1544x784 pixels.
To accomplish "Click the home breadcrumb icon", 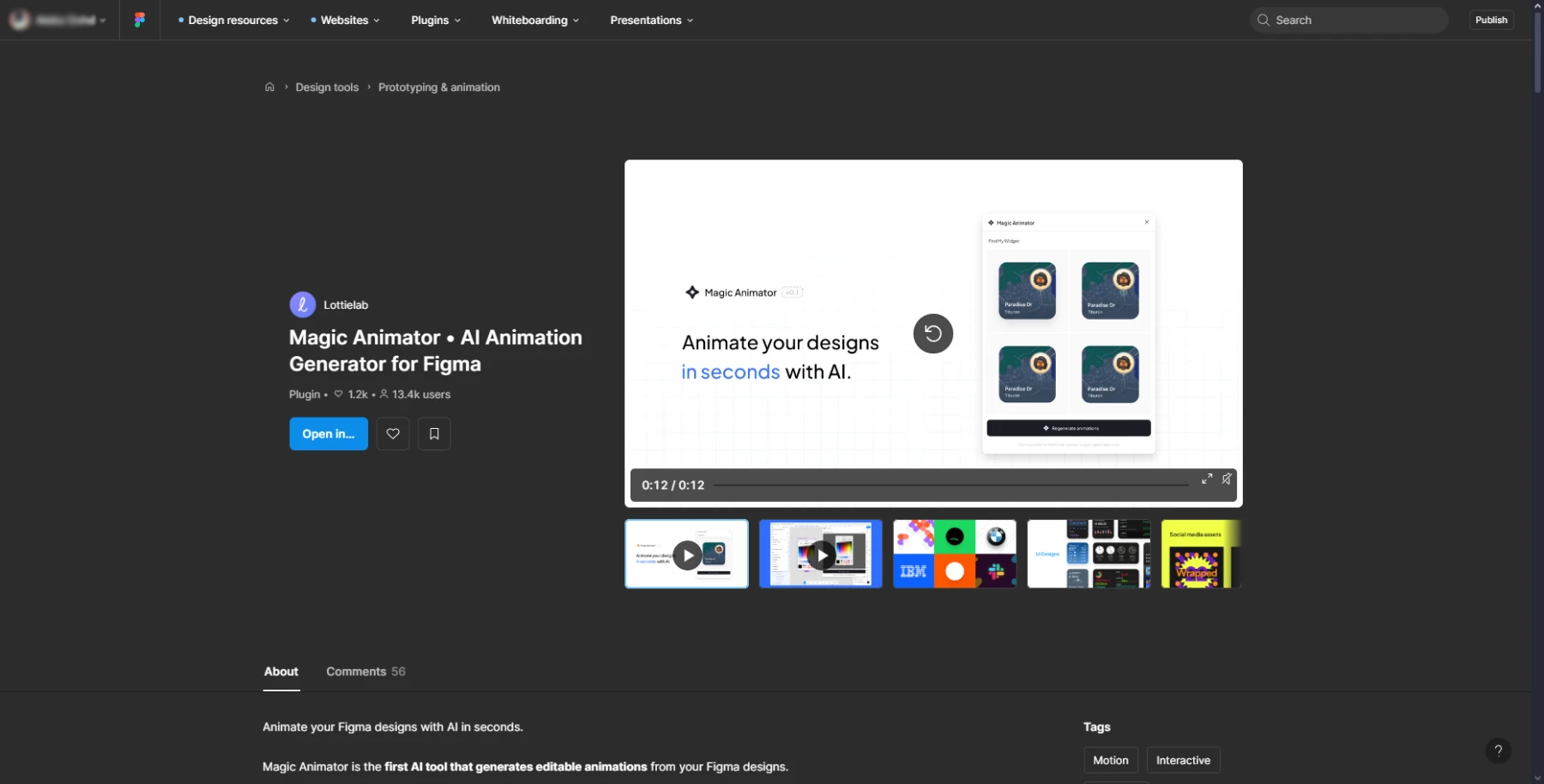I will [x=269, y=87].
